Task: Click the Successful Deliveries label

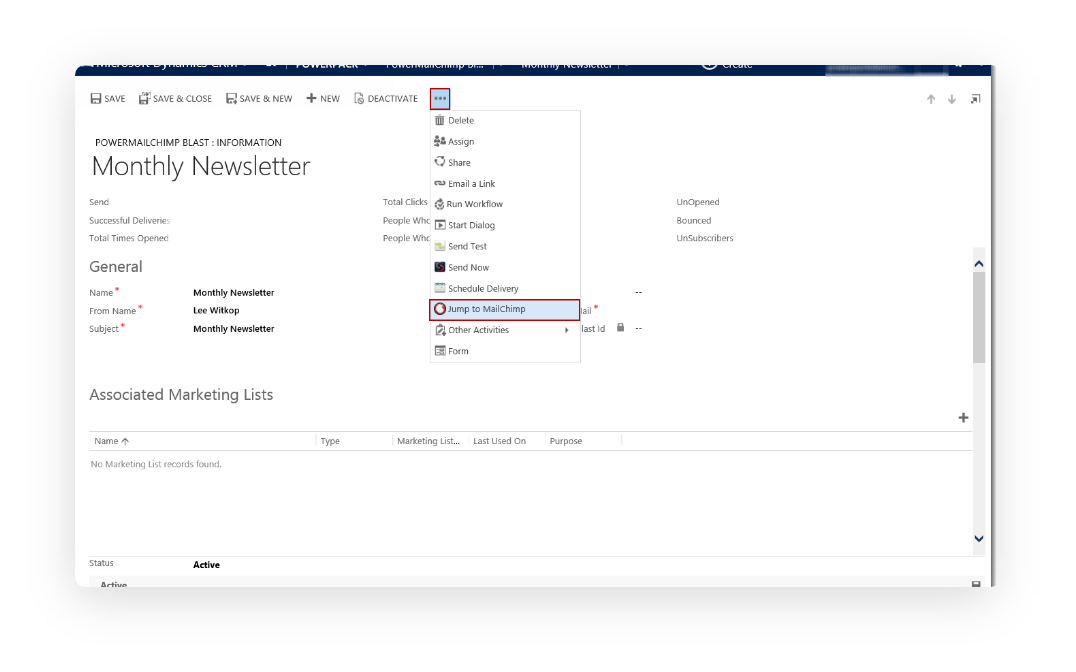Action: click(130, 221)
